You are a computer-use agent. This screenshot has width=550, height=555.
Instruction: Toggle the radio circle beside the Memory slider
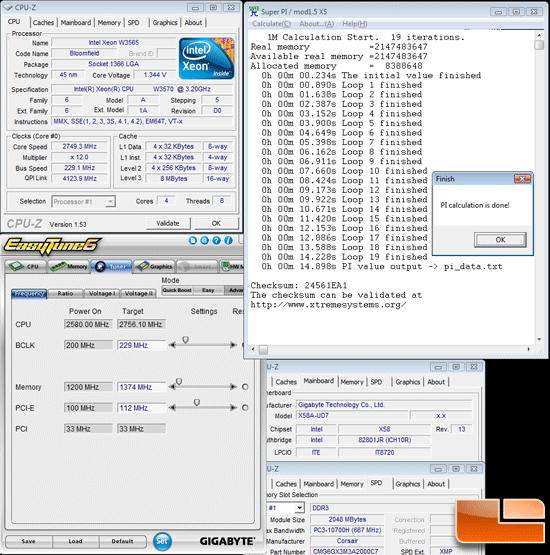click(x=245, y=387)
